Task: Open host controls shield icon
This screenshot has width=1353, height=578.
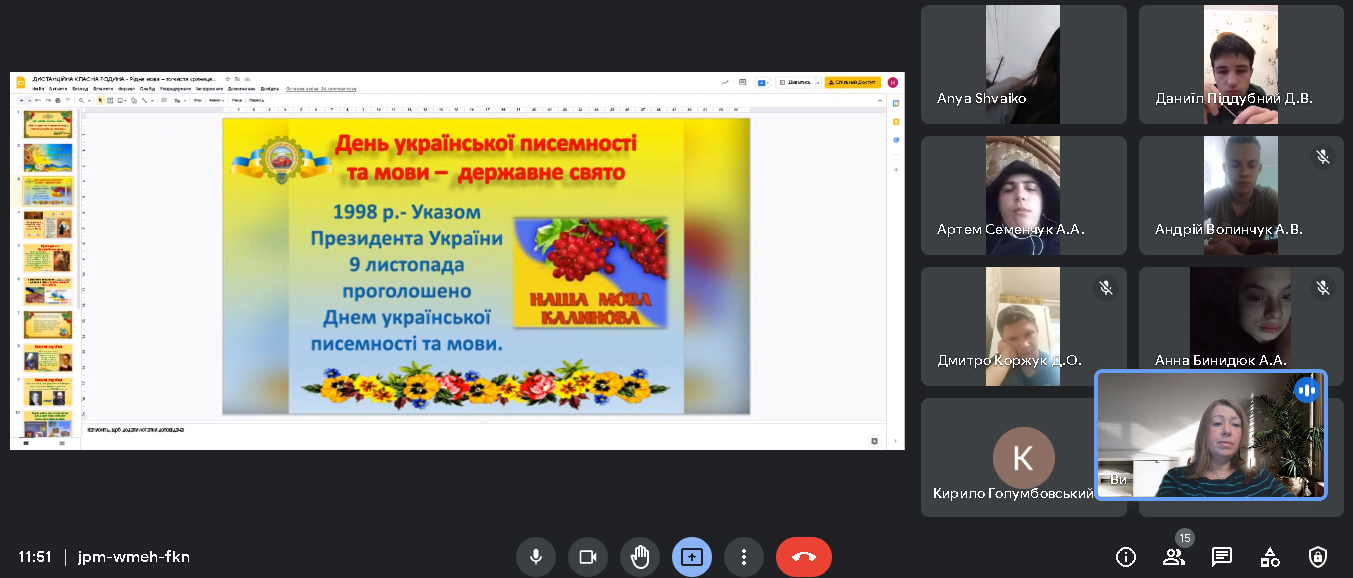Action: click(x=1318, y=557)
